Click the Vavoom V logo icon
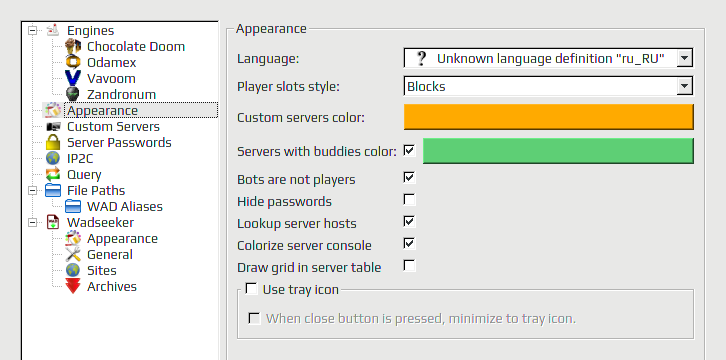 pyautogui.click(x=73, y=79)
